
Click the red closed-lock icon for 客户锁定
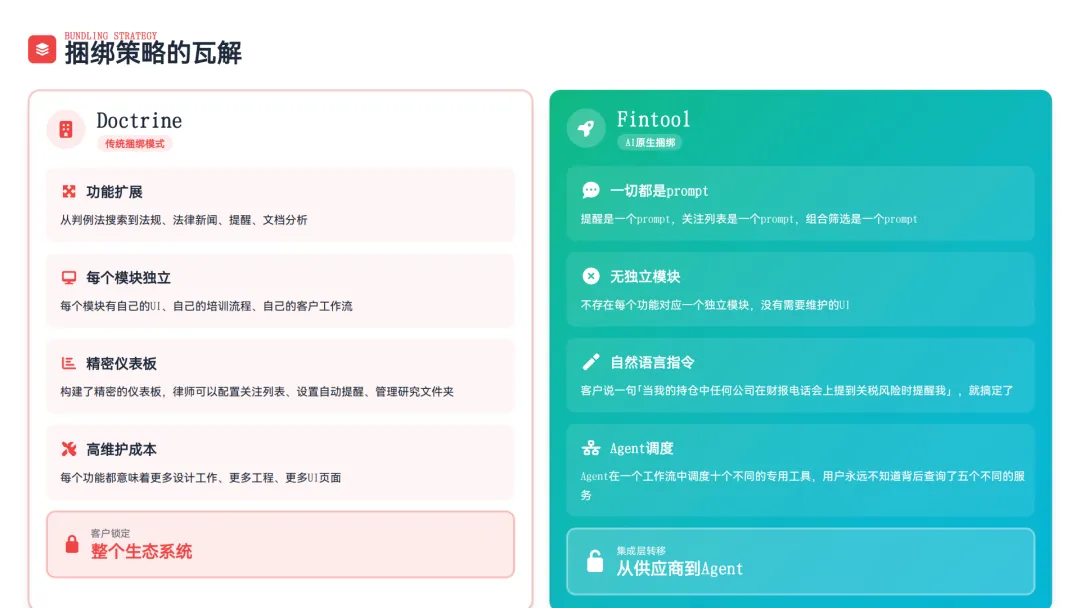(72, 544)
